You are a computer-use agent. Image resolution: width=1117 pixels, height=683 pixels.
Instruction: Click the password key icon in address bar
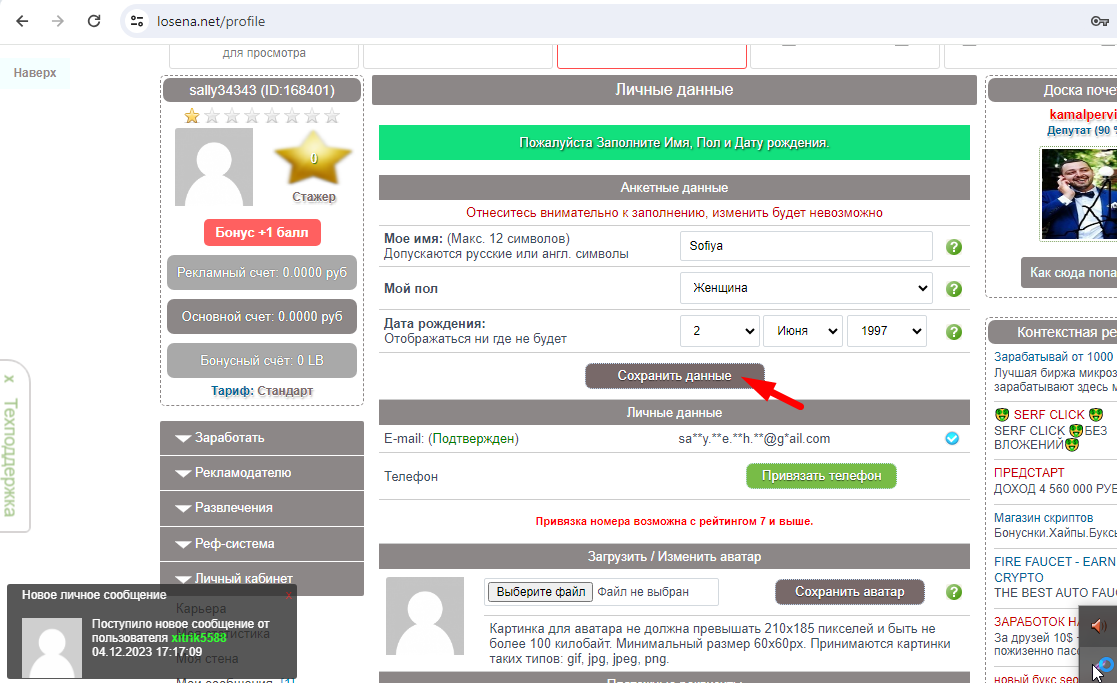coord(1099,21)
